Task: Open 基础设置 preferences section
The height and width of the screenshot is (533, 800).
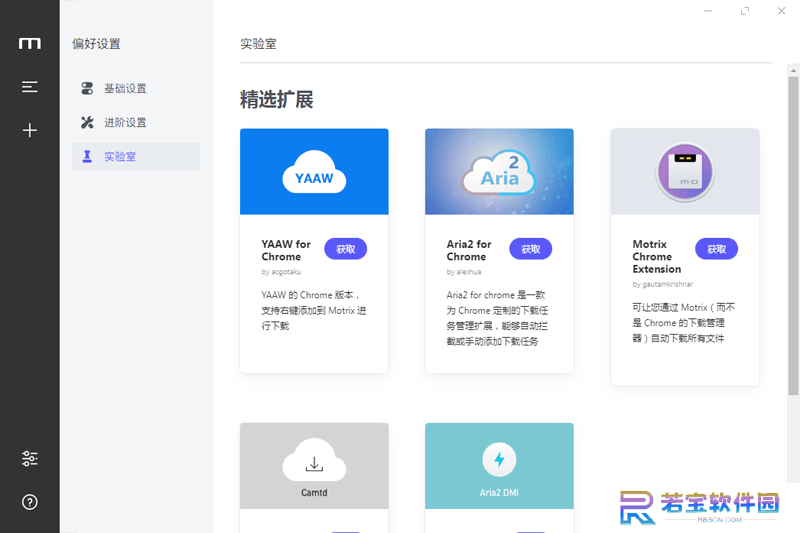Action: pyautogui.click(x=136, y=88)
